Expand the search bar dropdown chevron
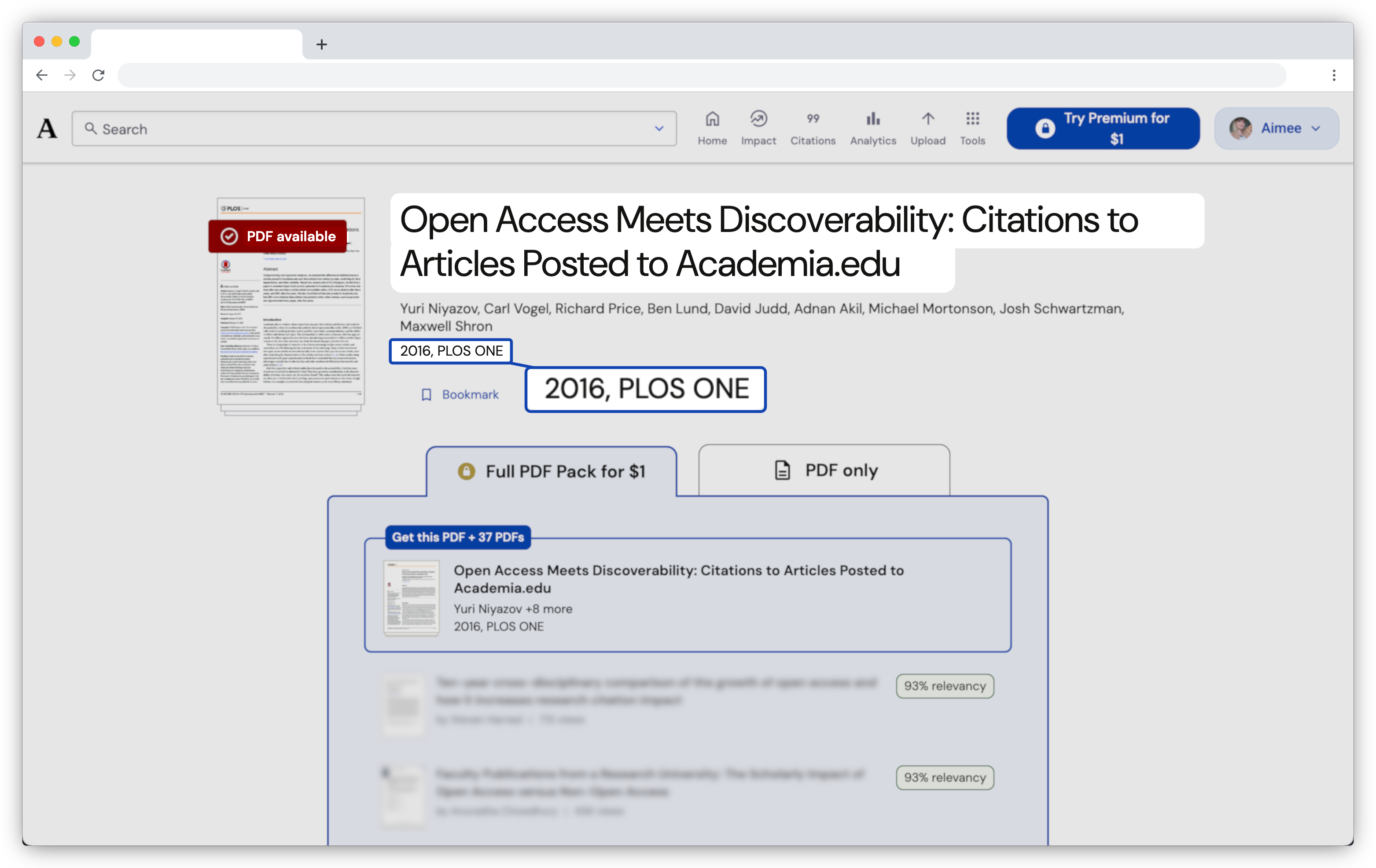Viewport: 1376px width, 868px height. point(659,129)
